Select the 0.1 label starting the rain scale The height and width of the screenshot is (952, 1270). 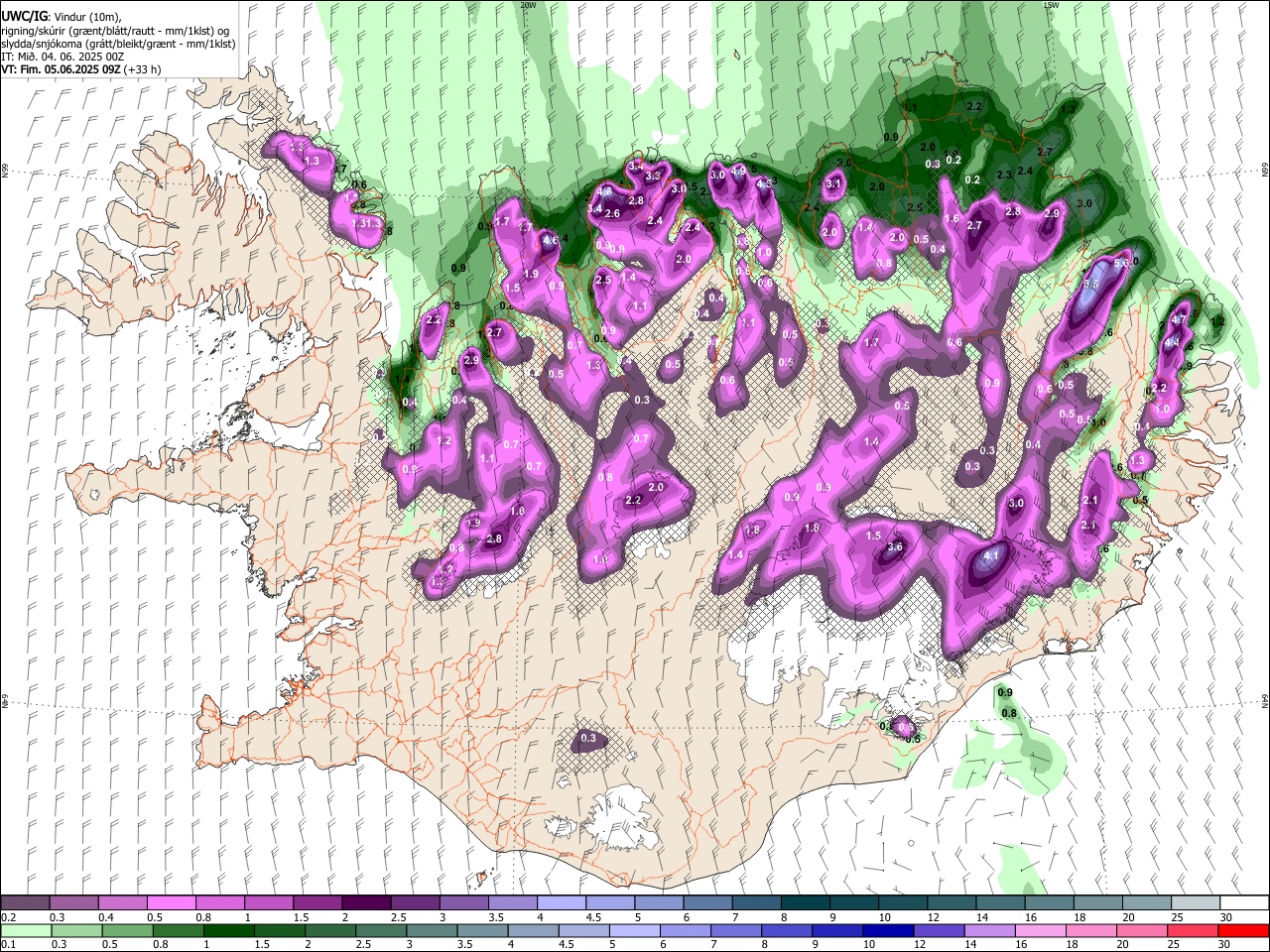point(8,945)
